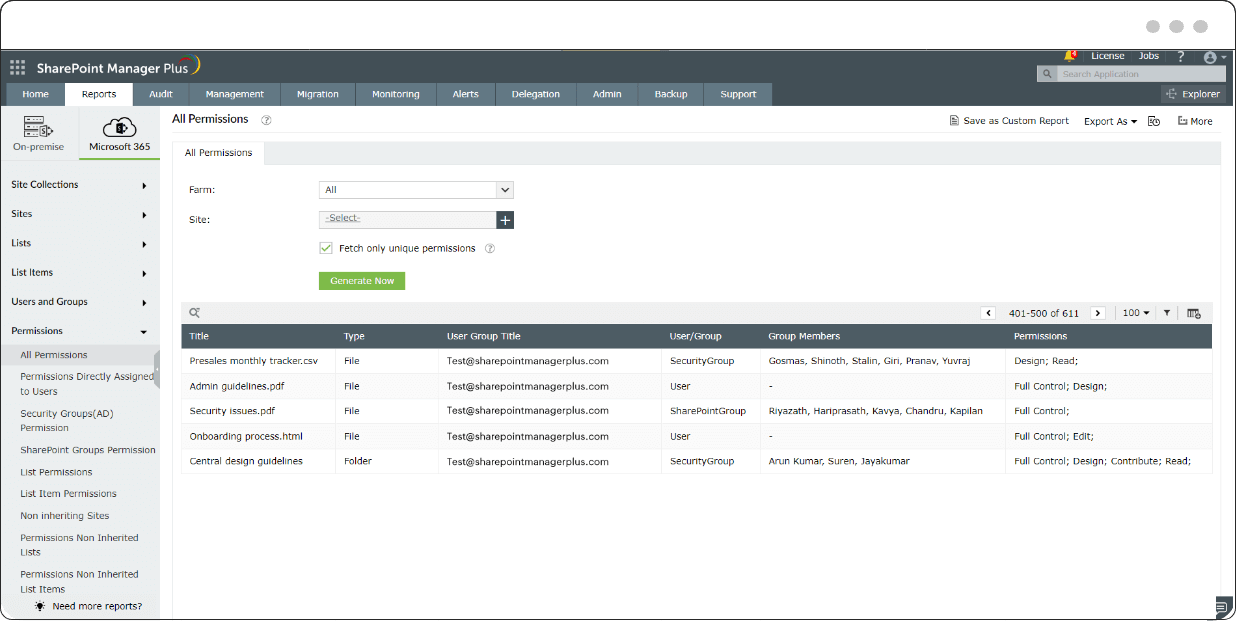The width and height of the screenshot is (1236, 621).
Task: Click the Search Application field
Action: pyautogui.click(x=1140, y=74)
